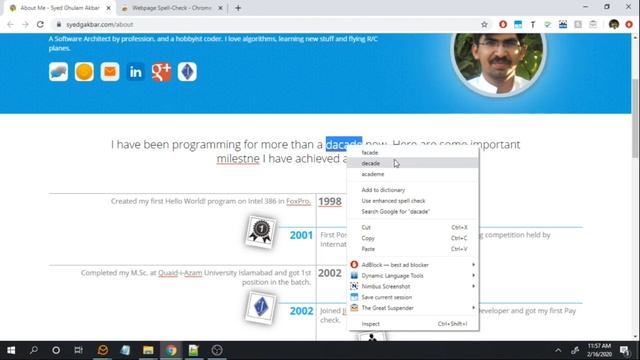Select Use enhanced spell check
The height and width of the screenshot is (360, 640).
pos(413,201)
